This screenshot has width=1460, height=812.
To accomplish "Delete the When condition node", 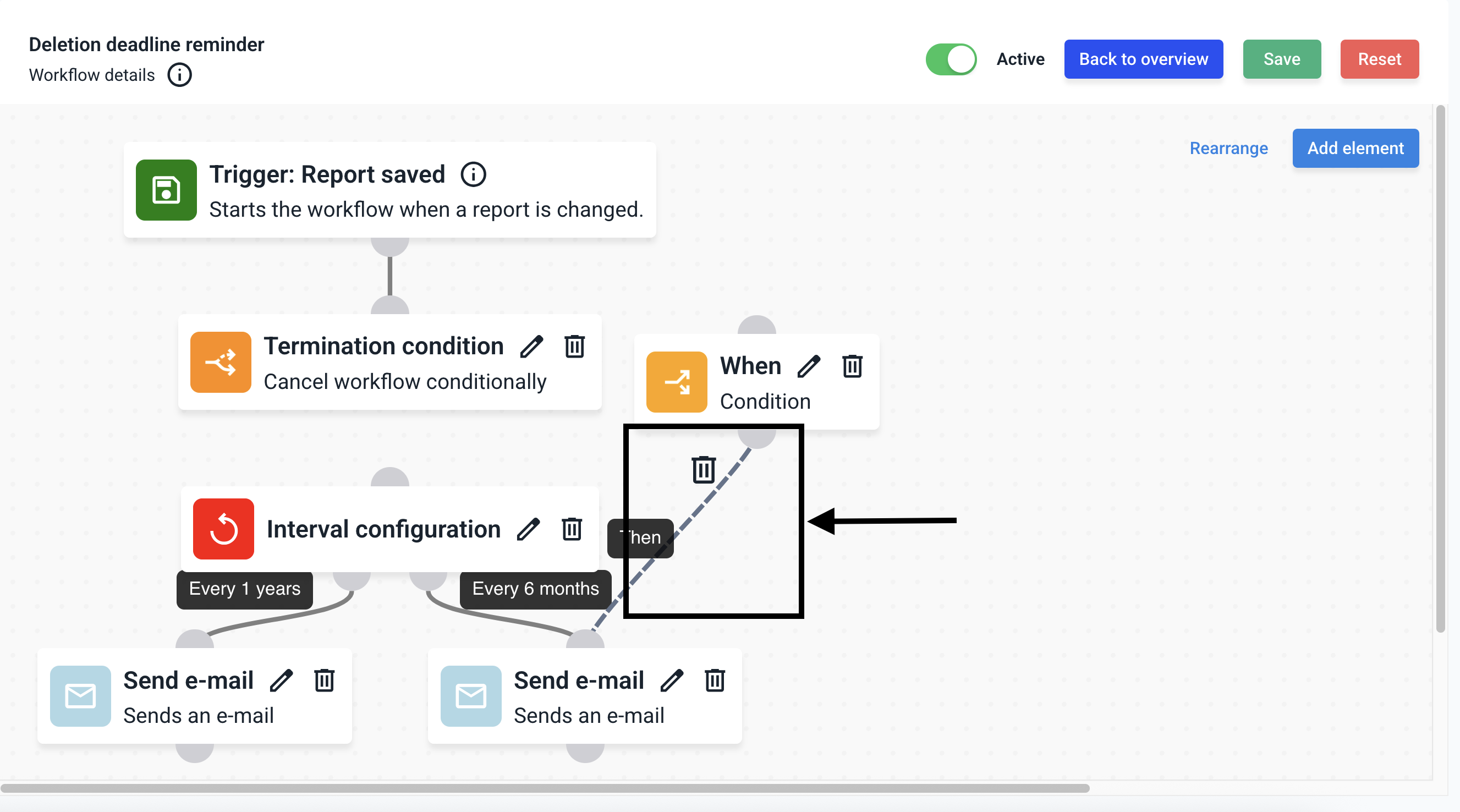I will pos(852,366).
